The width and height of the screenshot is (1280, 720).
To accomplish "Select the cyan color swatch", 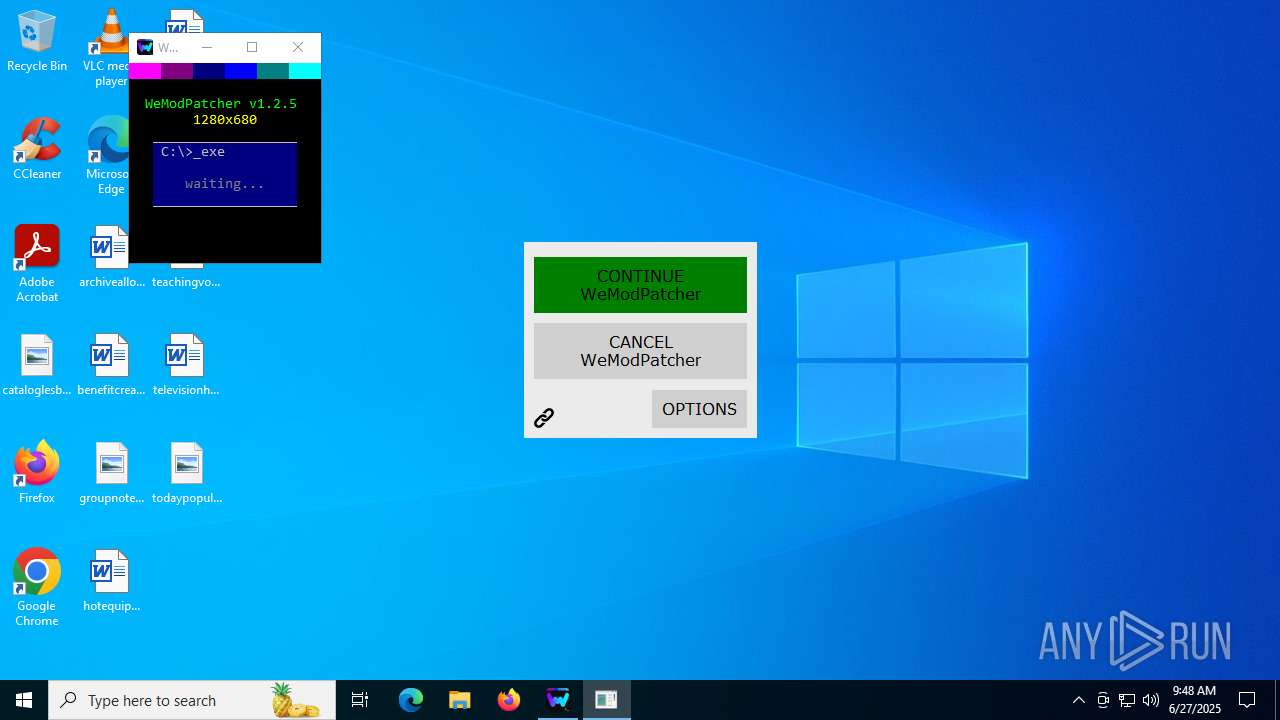I will 305,71.
